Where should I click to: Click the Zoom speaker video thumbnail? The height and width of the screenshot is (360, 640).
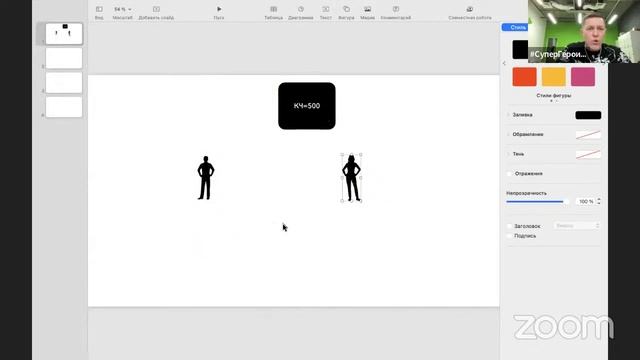tap(584, 31)
